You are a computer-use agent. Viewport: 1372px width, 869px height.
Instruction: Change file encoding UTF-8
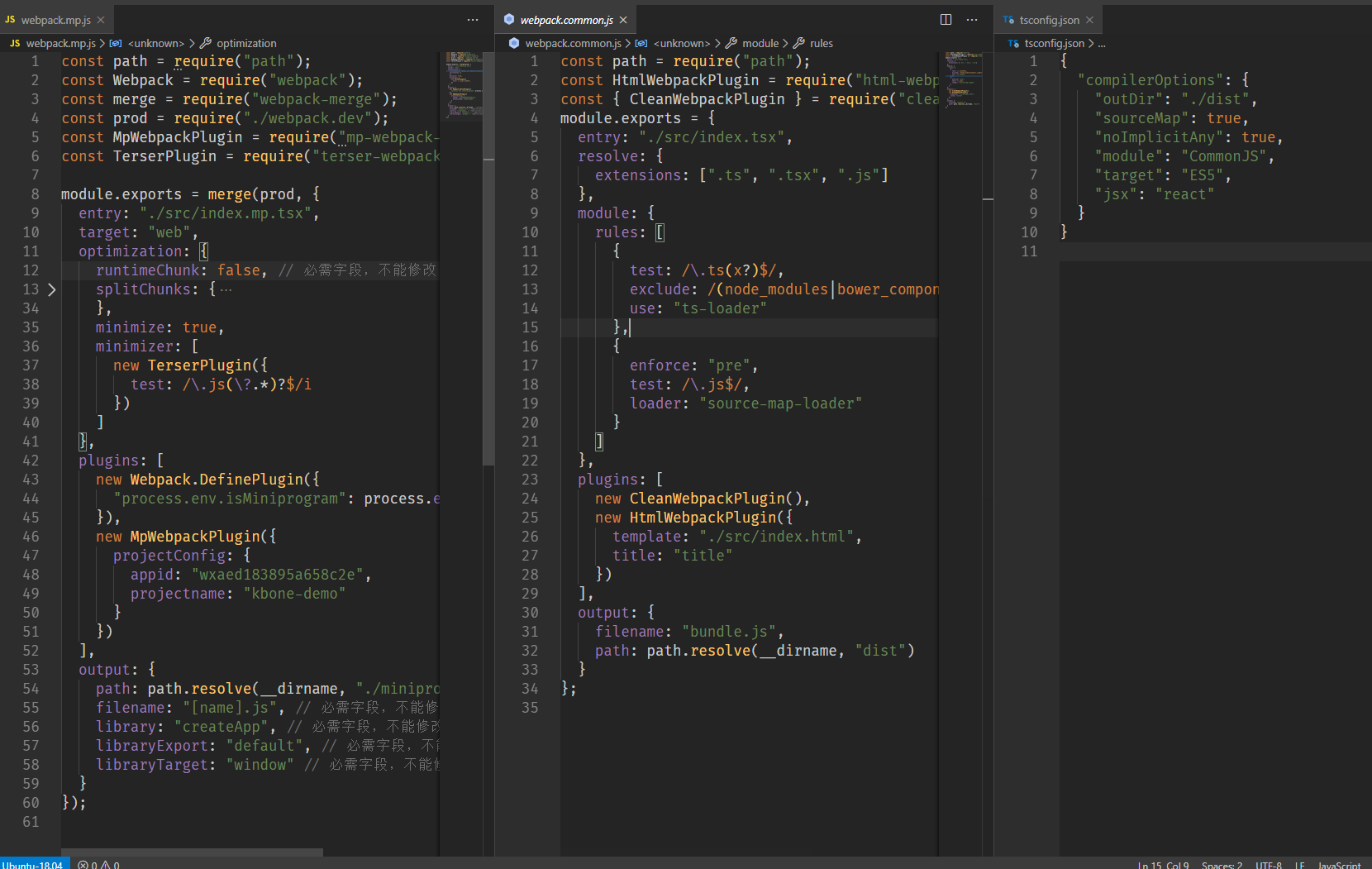click(x=1268, y=865)
